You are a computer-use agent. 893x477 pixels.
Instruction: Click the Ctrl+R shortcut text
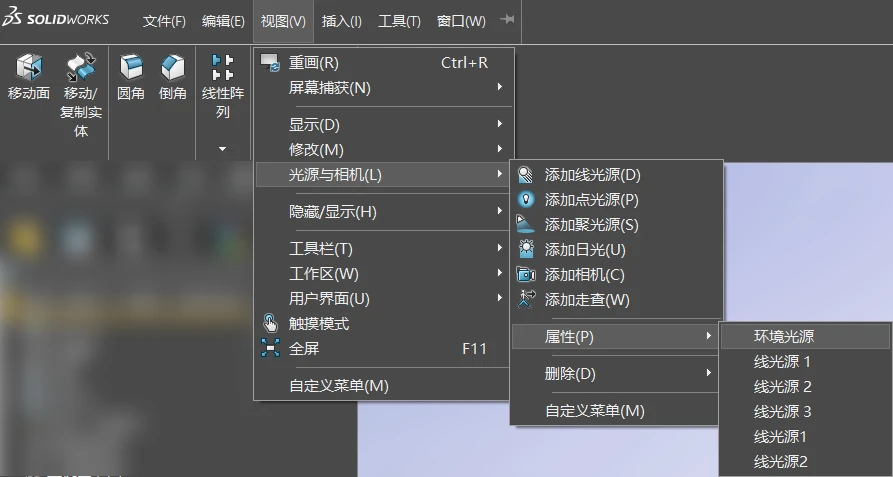[x=464, y=63]
